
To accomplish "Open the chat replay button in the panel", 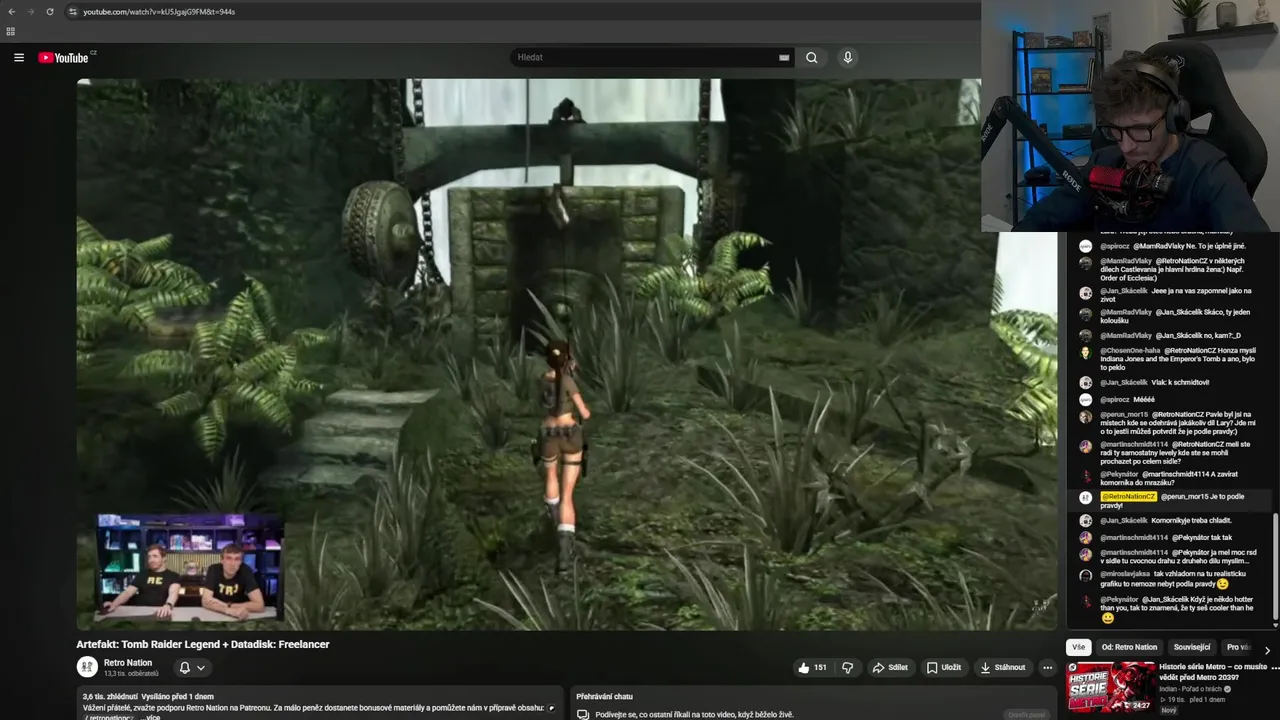I will click(1027, 714).
